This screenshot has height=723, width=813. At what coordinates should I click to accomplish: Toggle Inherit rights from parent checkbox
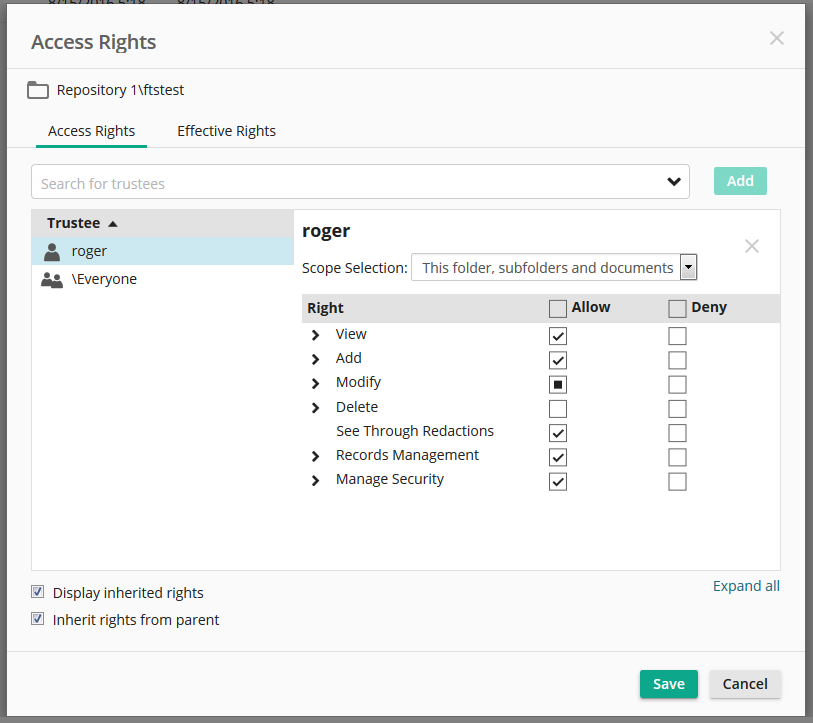coord(37,619)
